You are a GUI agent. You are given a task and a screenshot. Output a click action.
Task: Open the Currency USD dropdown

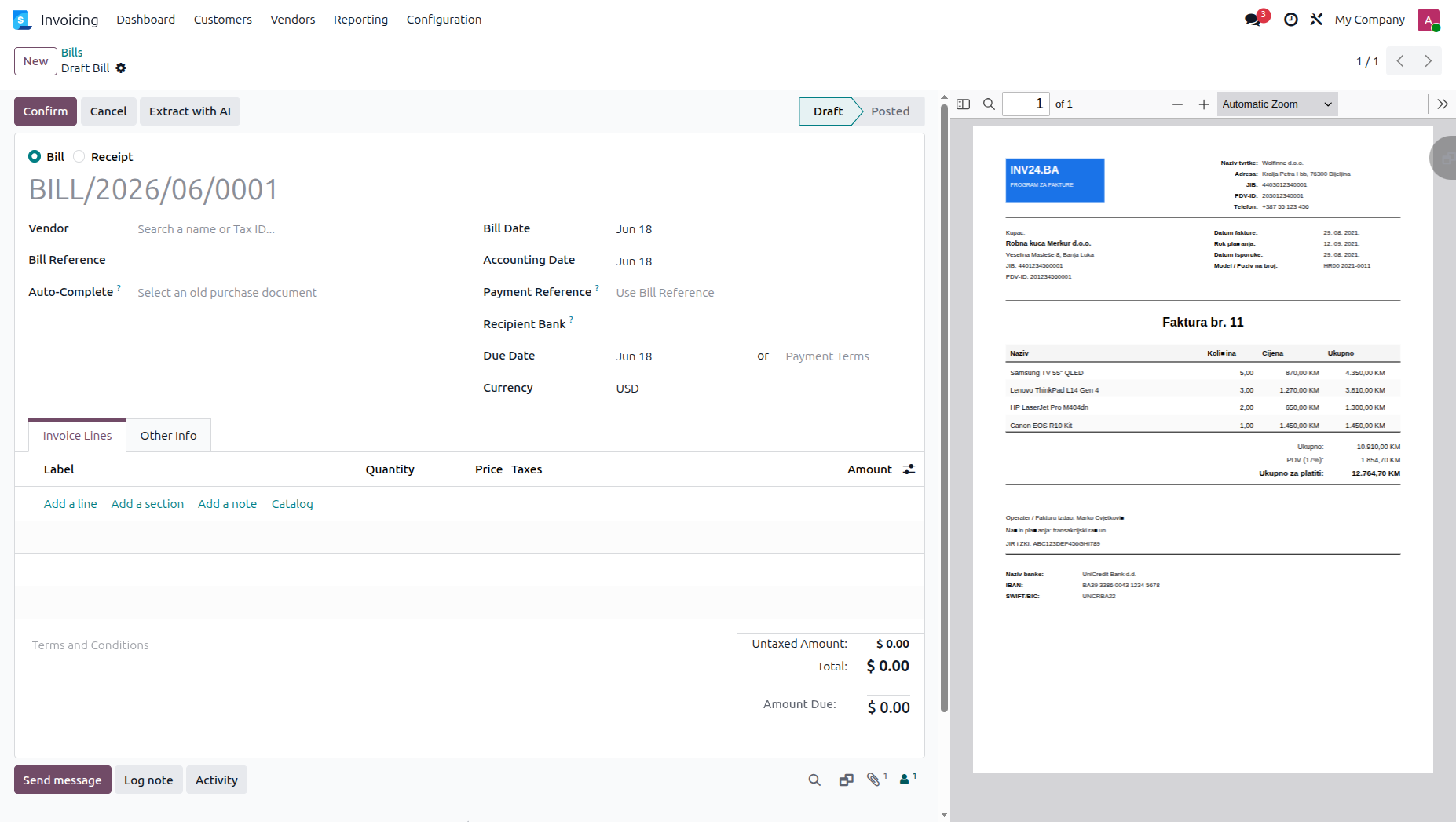762,389
